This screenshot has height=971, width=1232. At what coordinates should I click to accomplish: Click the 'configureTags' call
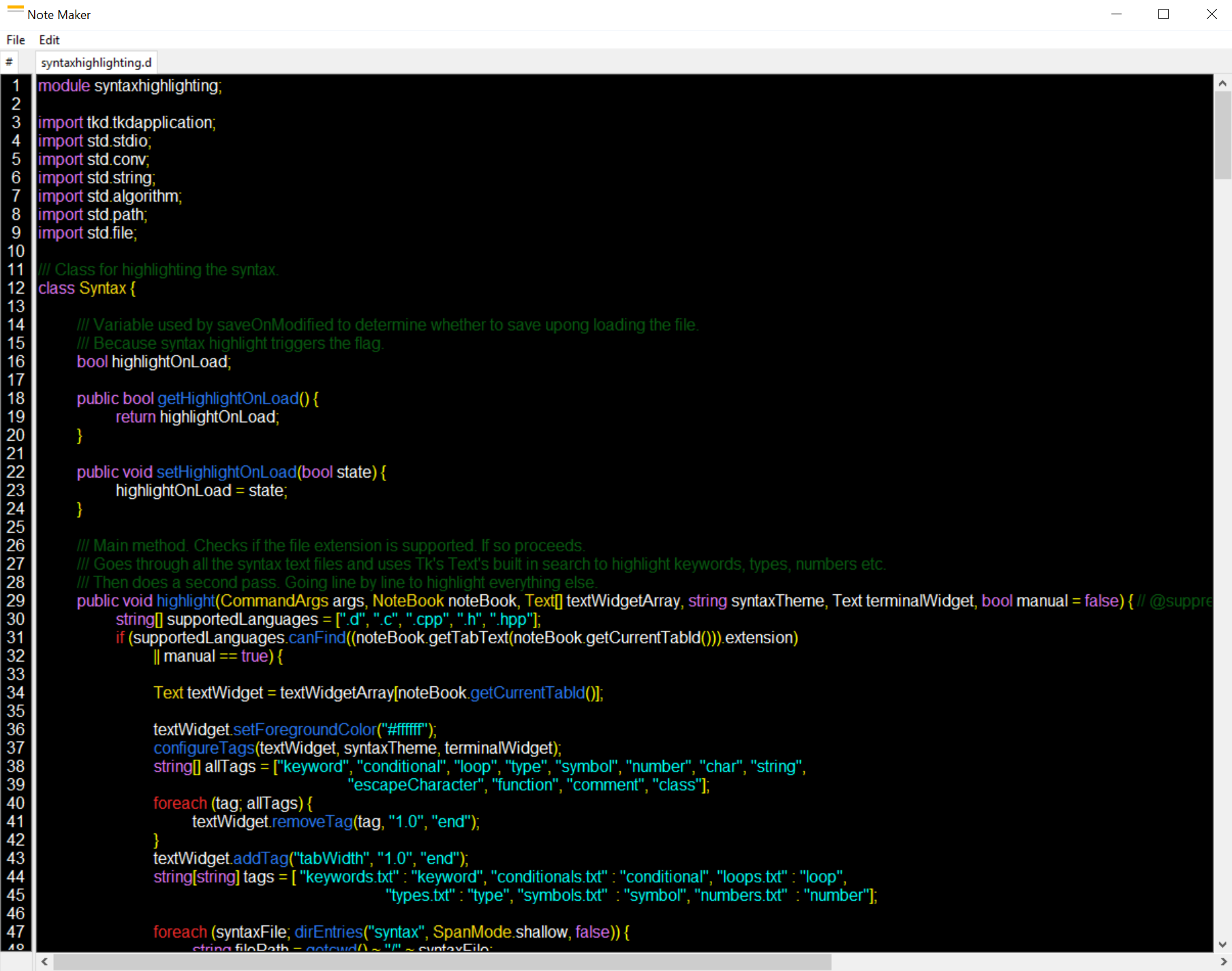204,748
